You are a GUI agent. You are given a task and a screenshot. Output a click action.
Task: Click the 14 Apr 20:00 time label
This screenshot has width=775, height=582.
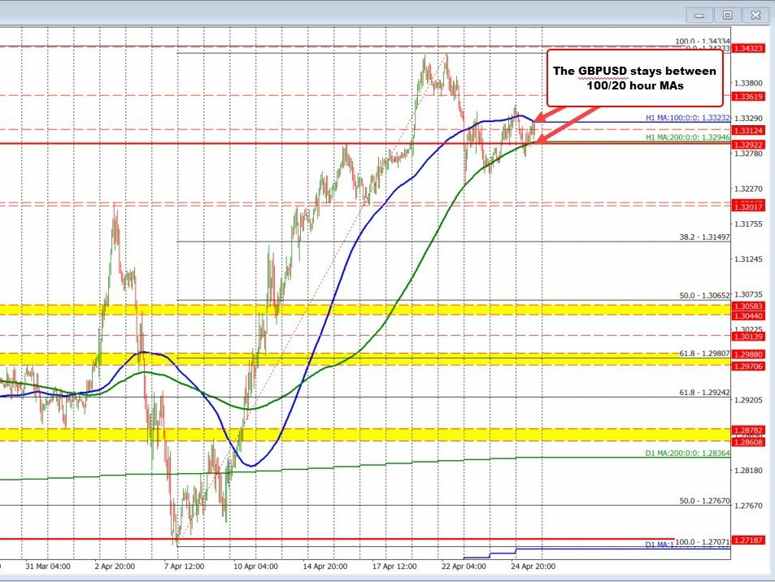coord(325,567)
